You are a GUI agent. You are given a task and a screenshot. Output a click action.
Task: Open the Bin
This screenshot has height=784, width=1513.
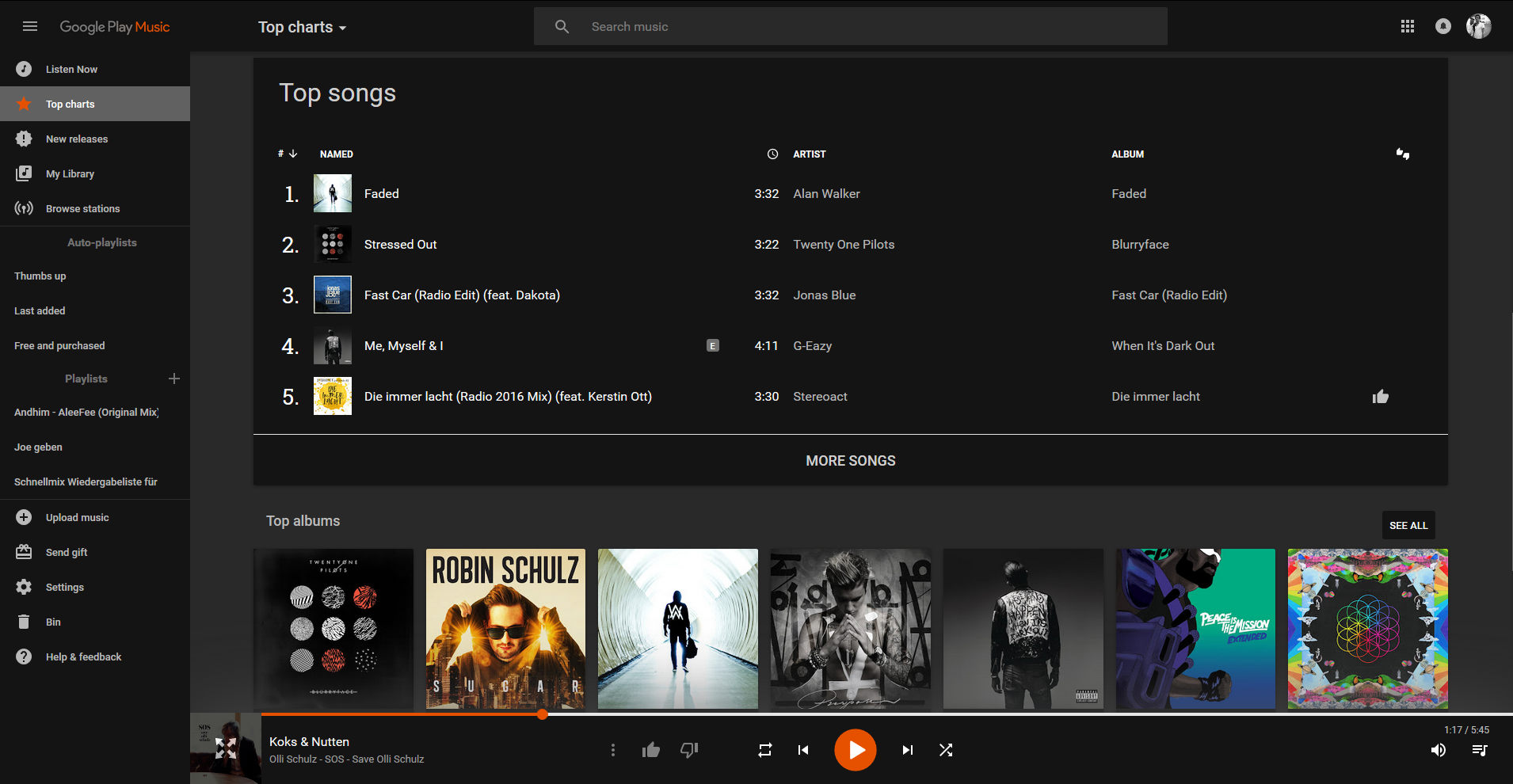coord(95,622)
